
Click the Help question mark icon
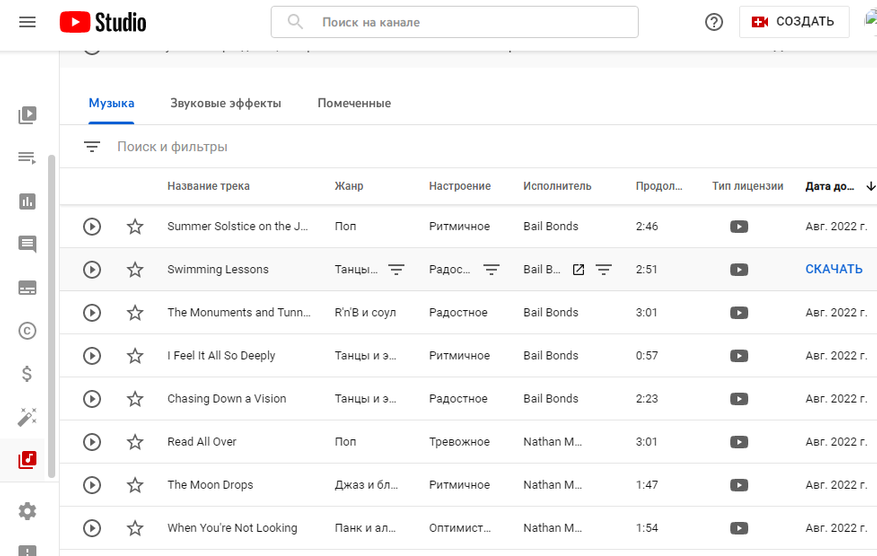click(x=714, y=22)
